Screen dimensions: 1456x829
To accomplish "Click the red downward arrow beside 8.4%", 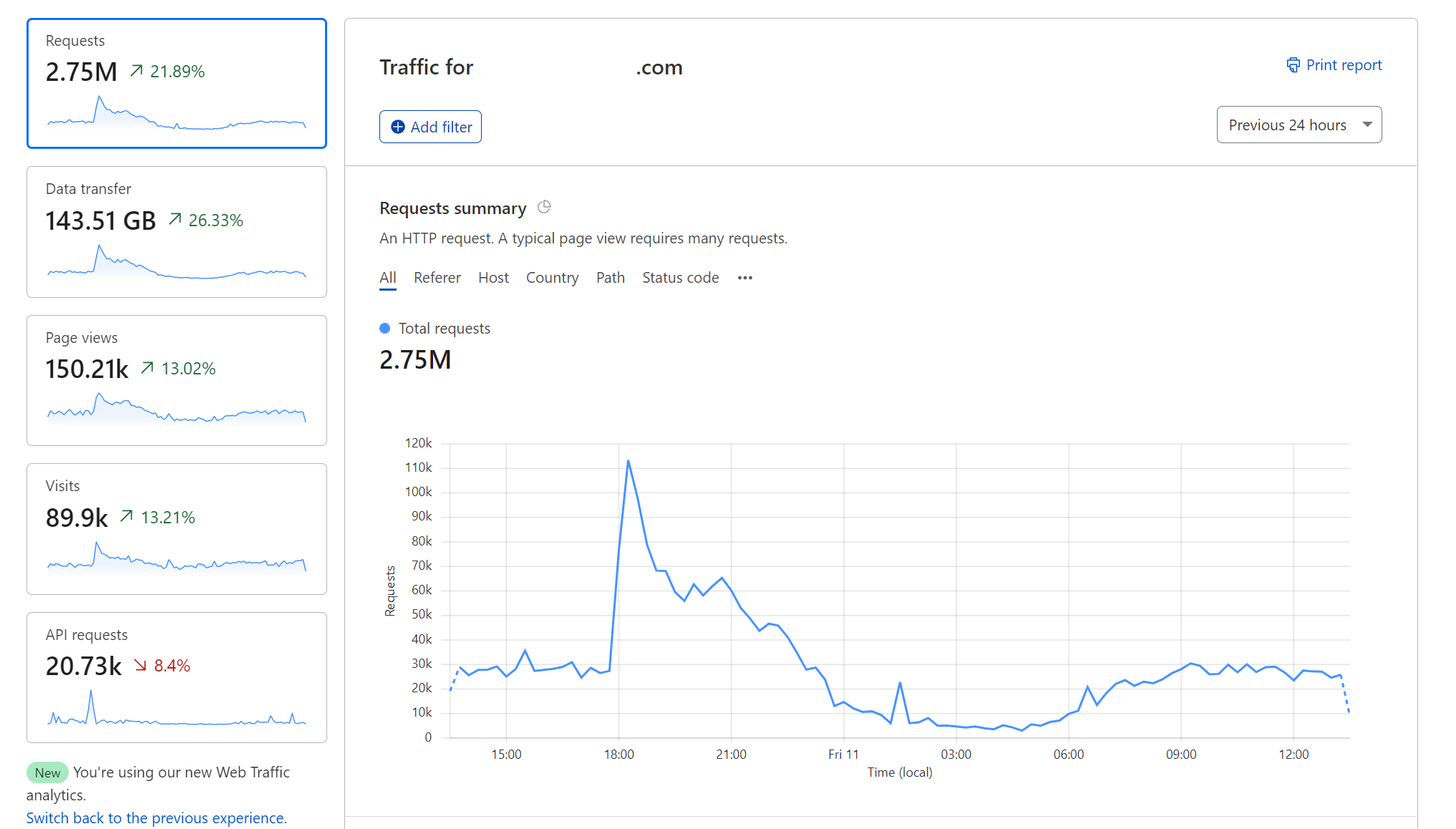I will click(140, 665).
